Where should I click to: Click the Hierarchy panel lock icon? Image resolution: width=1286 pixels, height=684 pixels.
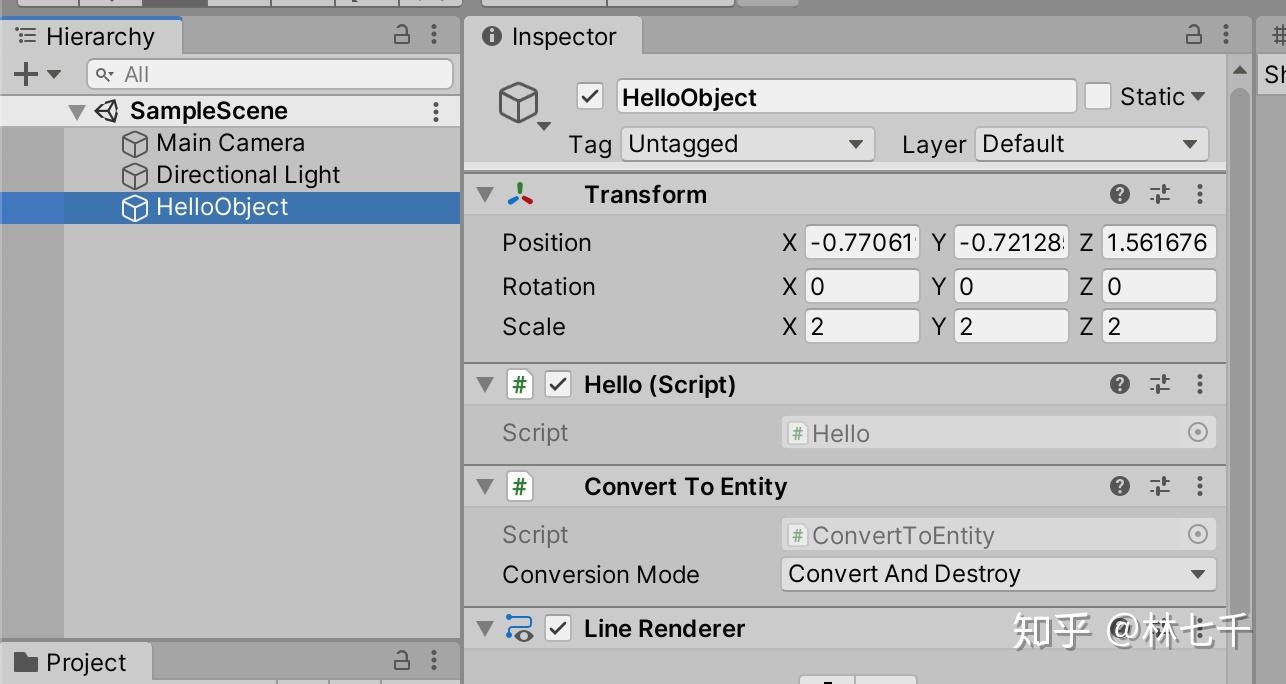(402, 36)
